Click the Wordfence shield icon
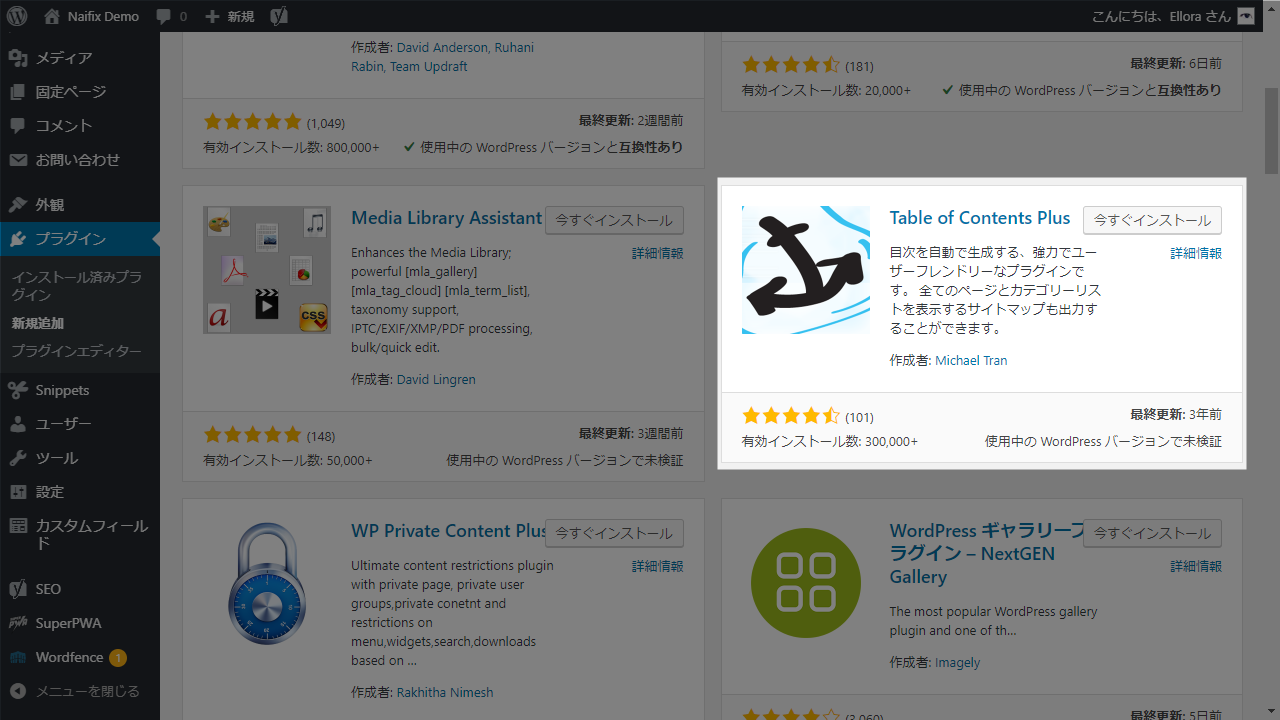The height and width of the screenshot is (720, 1280). click(x=18, y=657)
